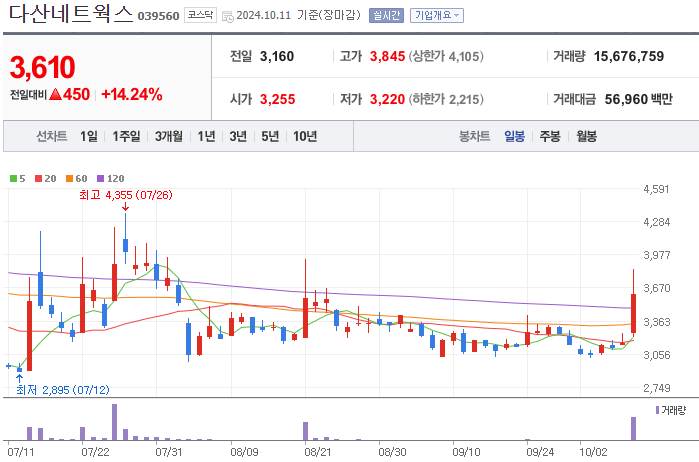Click the stock name 다산네트웍스

pos(71,13)
